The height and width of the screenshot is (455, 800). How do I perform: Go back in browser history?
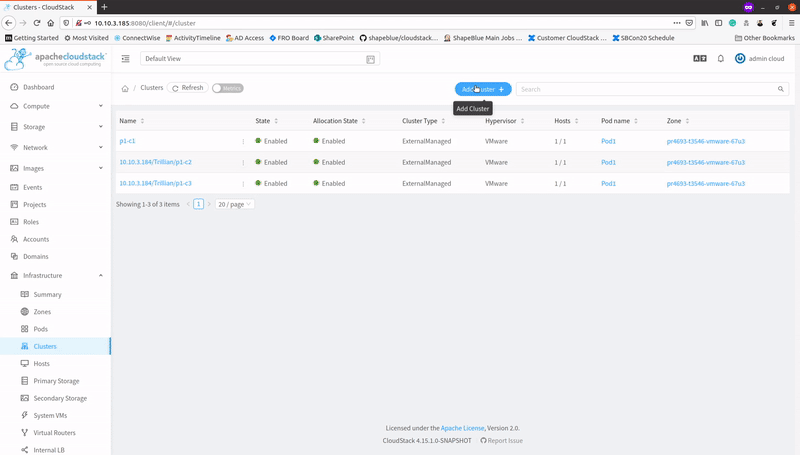(8, 23)
